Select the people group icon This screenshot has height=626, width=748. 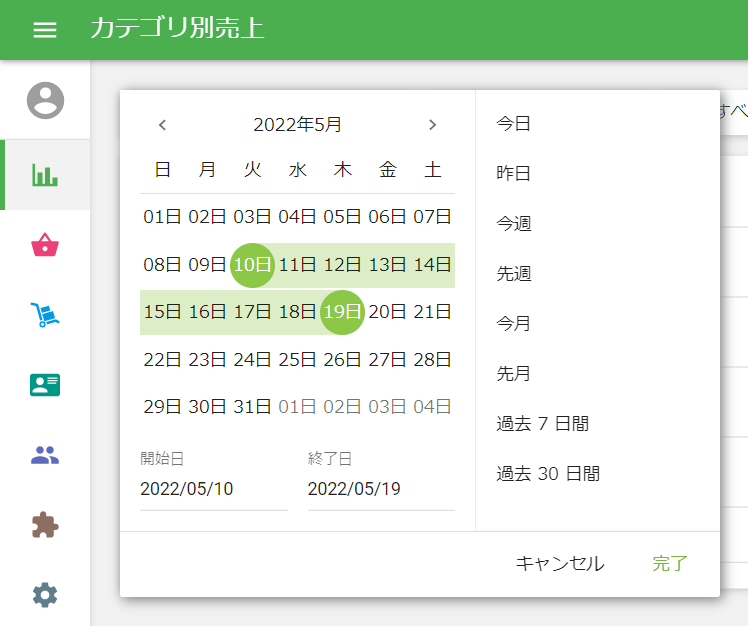[x=45, y=456]
